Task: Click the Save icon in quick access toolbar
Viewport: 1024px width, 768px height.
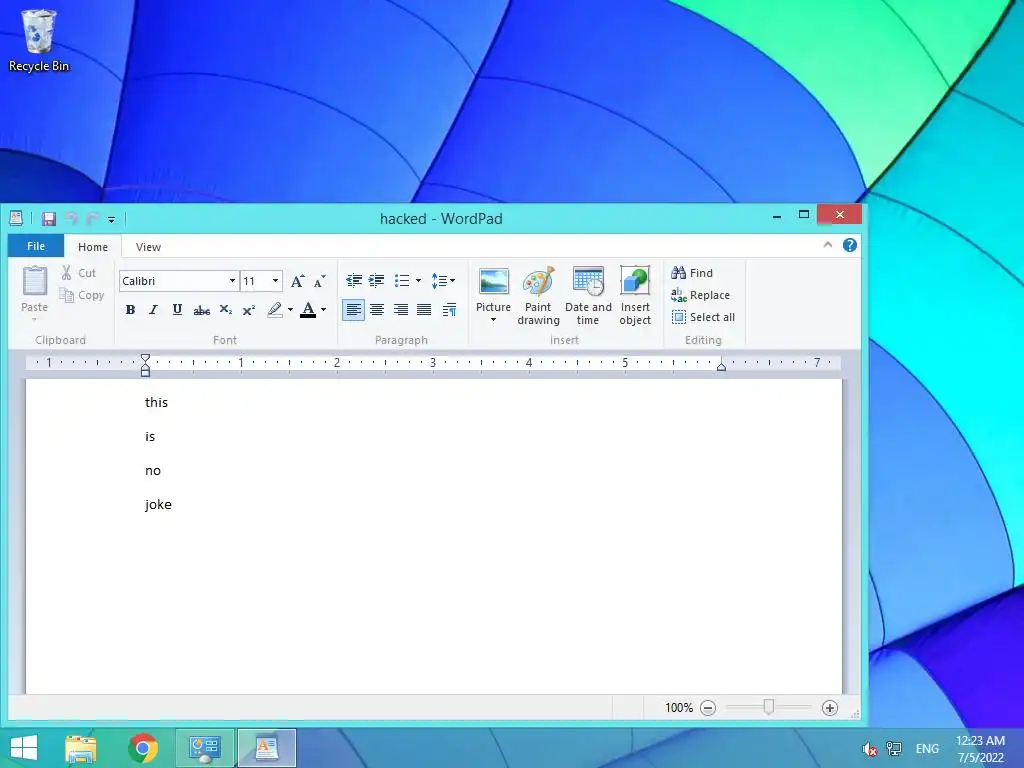Action: [x=49, y=219]
